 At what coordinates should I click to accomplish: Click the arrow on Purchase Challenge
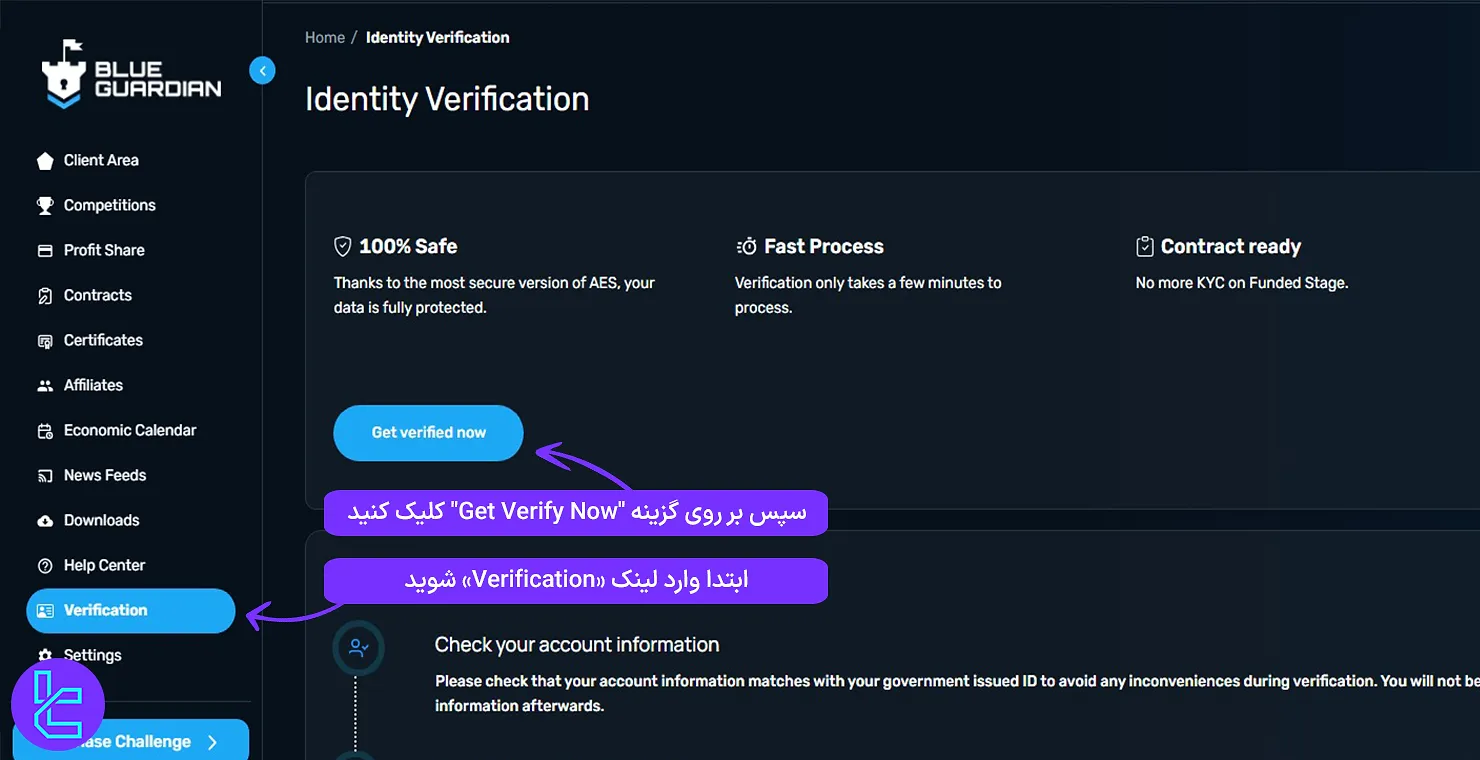click(x=212, y=742)
